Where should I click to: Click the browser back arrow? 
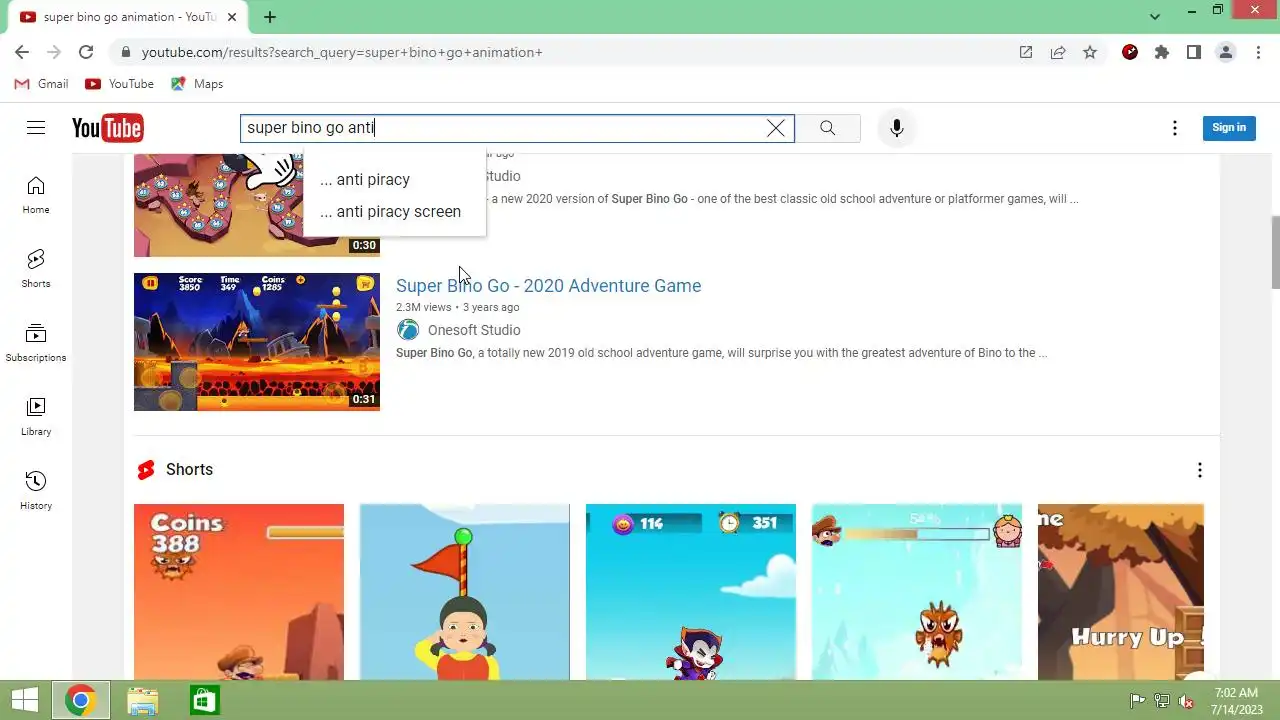[22, 52]
